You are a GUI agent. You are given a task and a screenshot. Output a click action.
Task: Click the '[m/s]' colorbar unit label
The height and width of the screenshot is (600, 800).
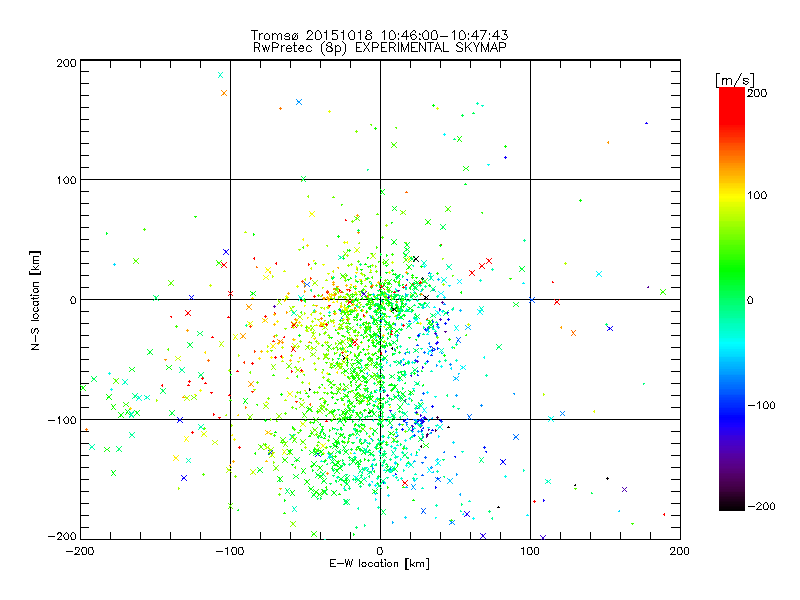click(x=735, y=80)
